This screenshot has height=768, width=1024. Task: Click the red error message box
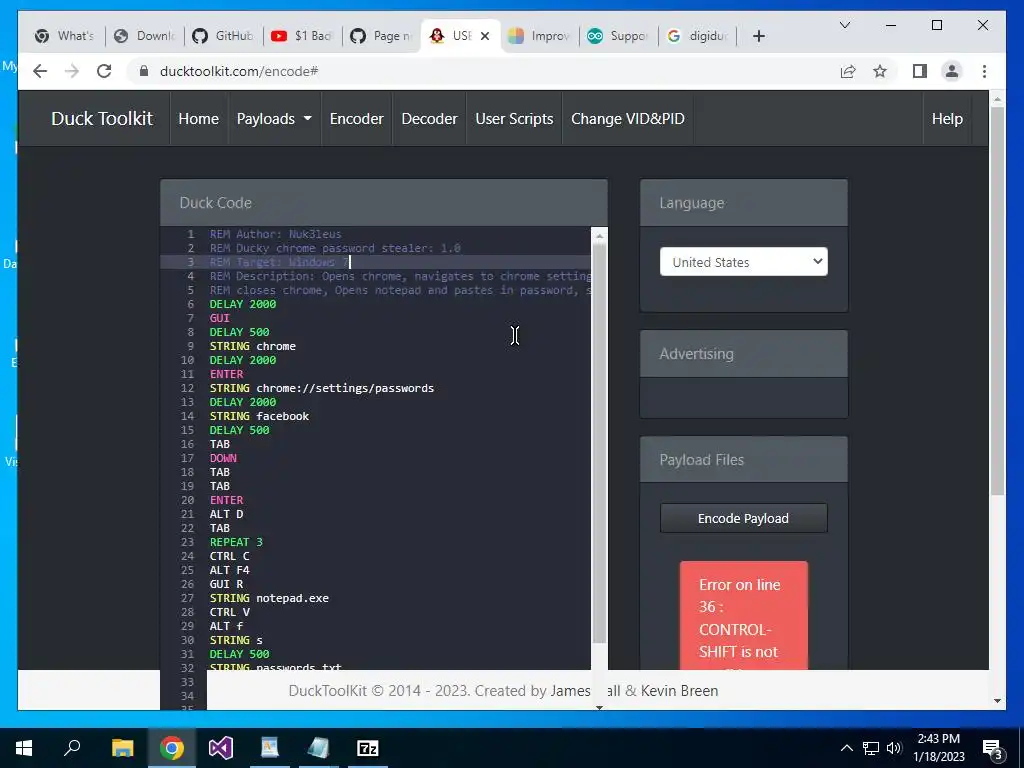743,615
